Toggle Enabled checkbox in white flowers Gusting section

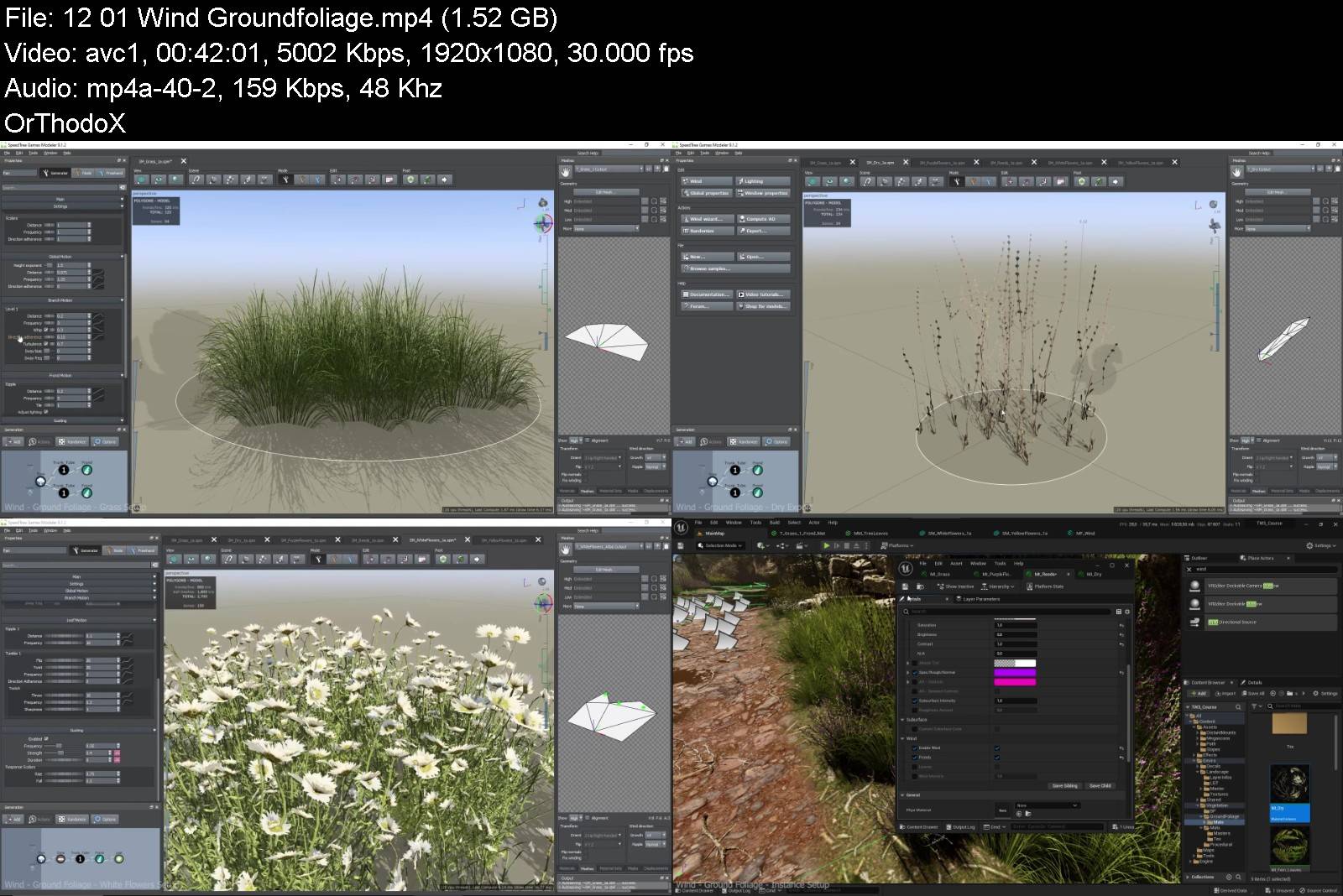(46, 739)
